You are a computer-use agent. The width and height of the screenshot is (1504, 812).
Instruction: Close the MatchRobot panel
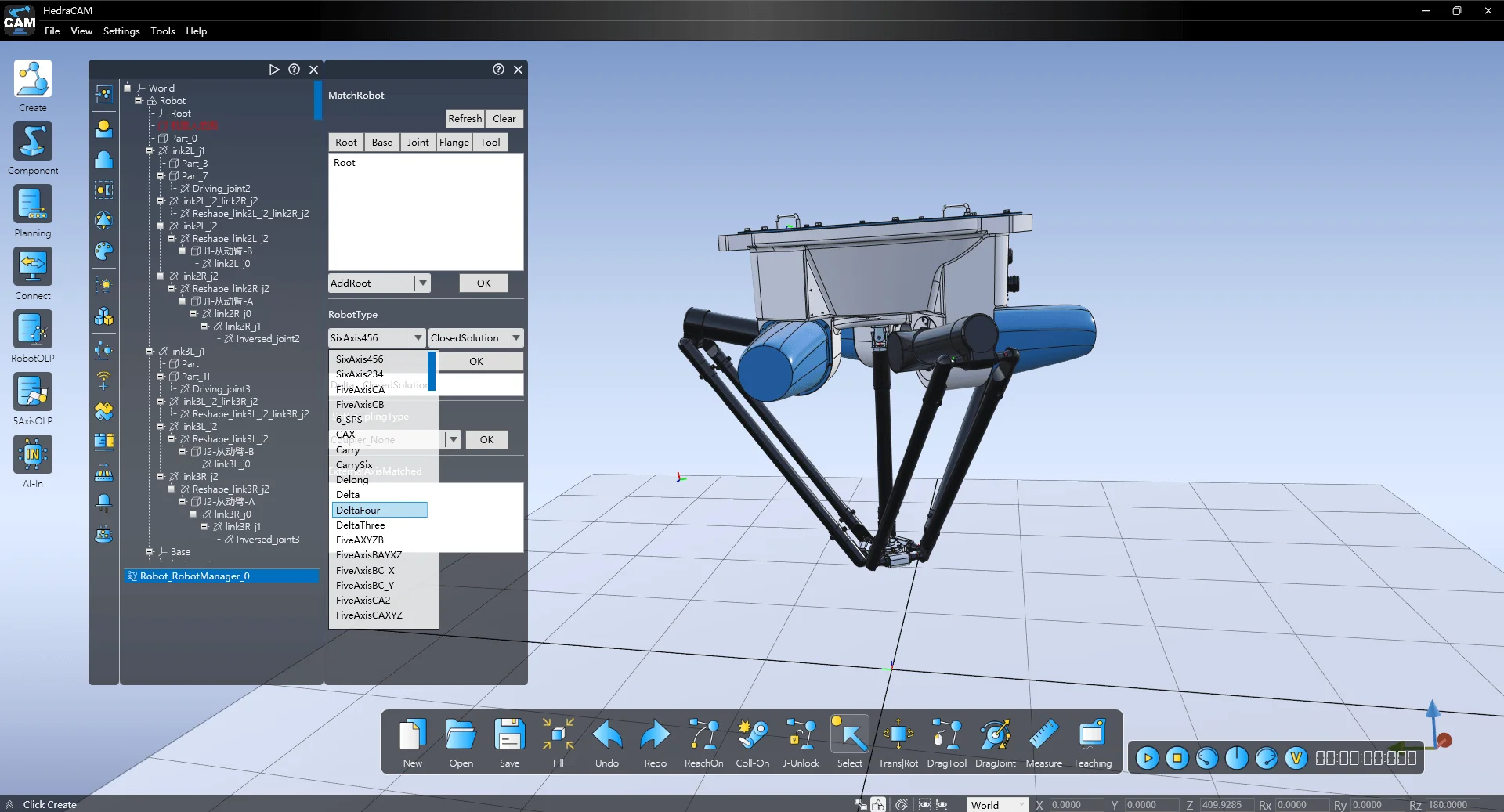click(518, 70)
